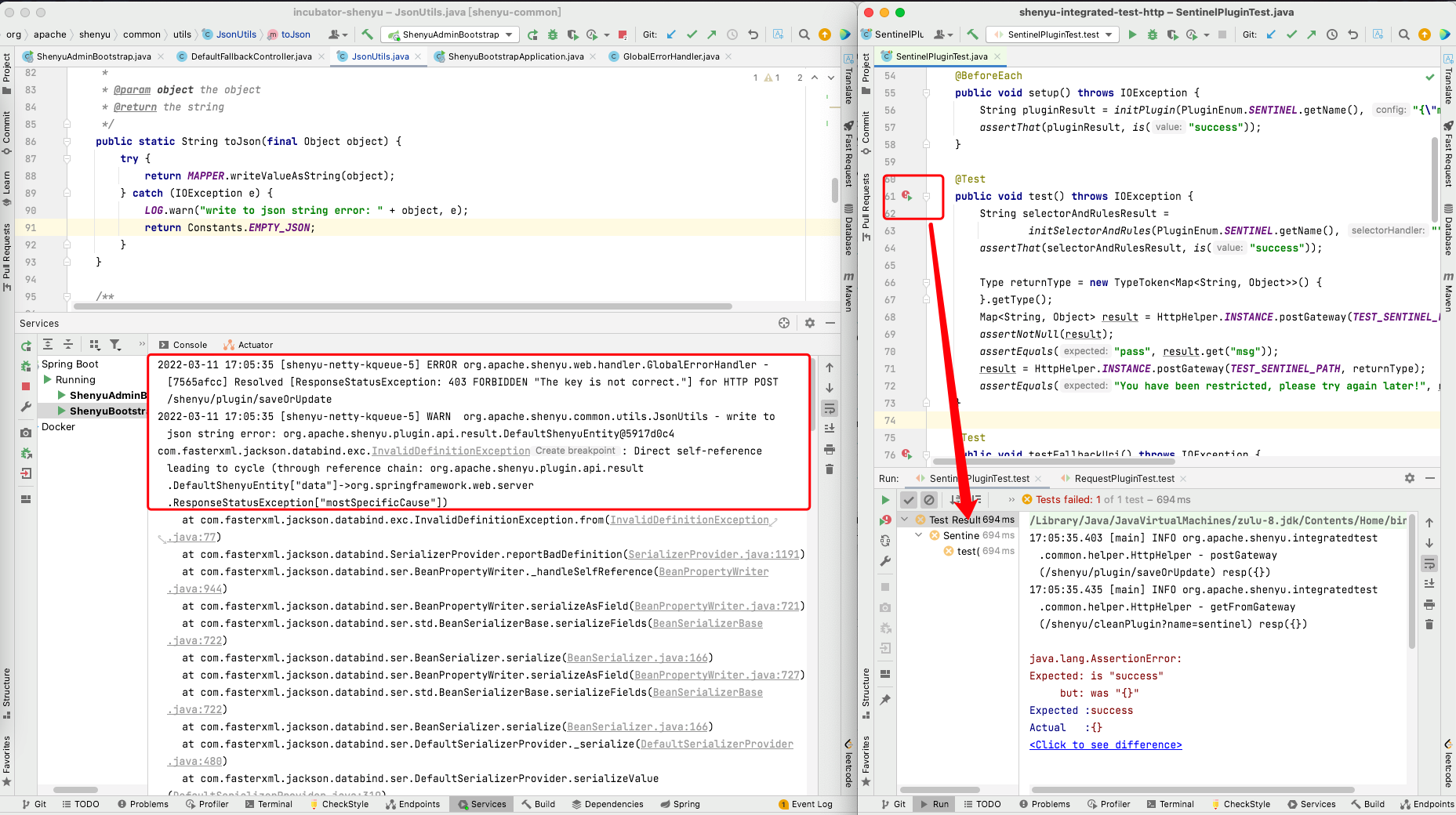Click 'Click to see difference' link
Image resolution: width=1456 pixels, height=815 pixels.
[1106, 744]
